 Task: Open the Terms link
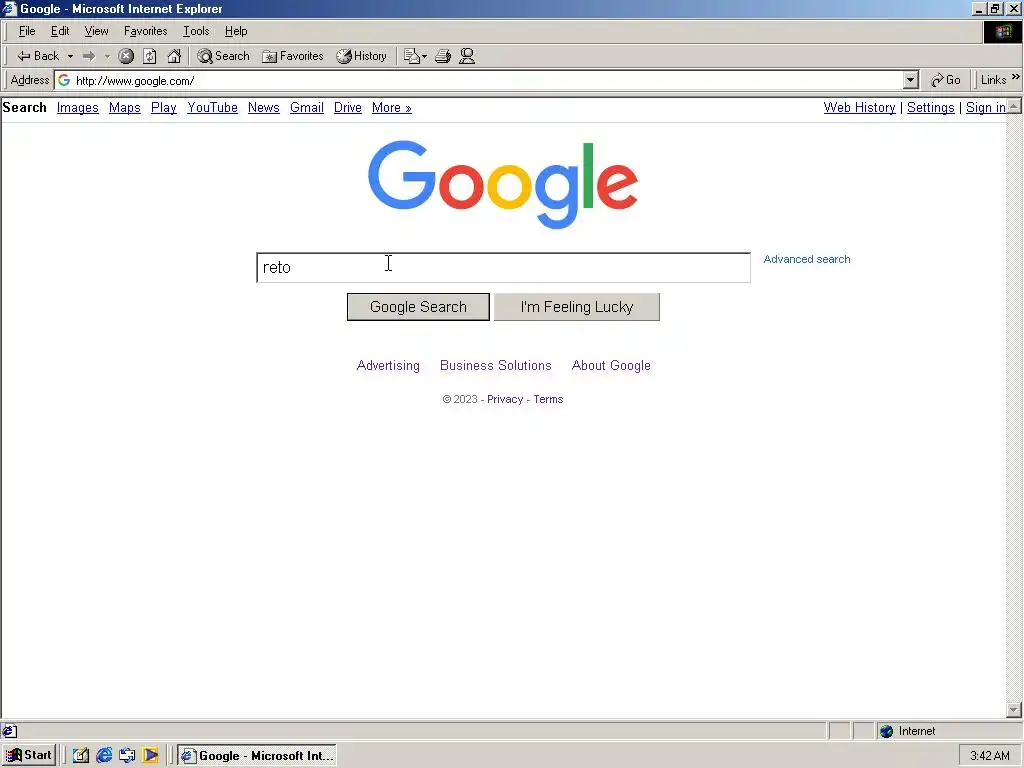coord(548,400)
